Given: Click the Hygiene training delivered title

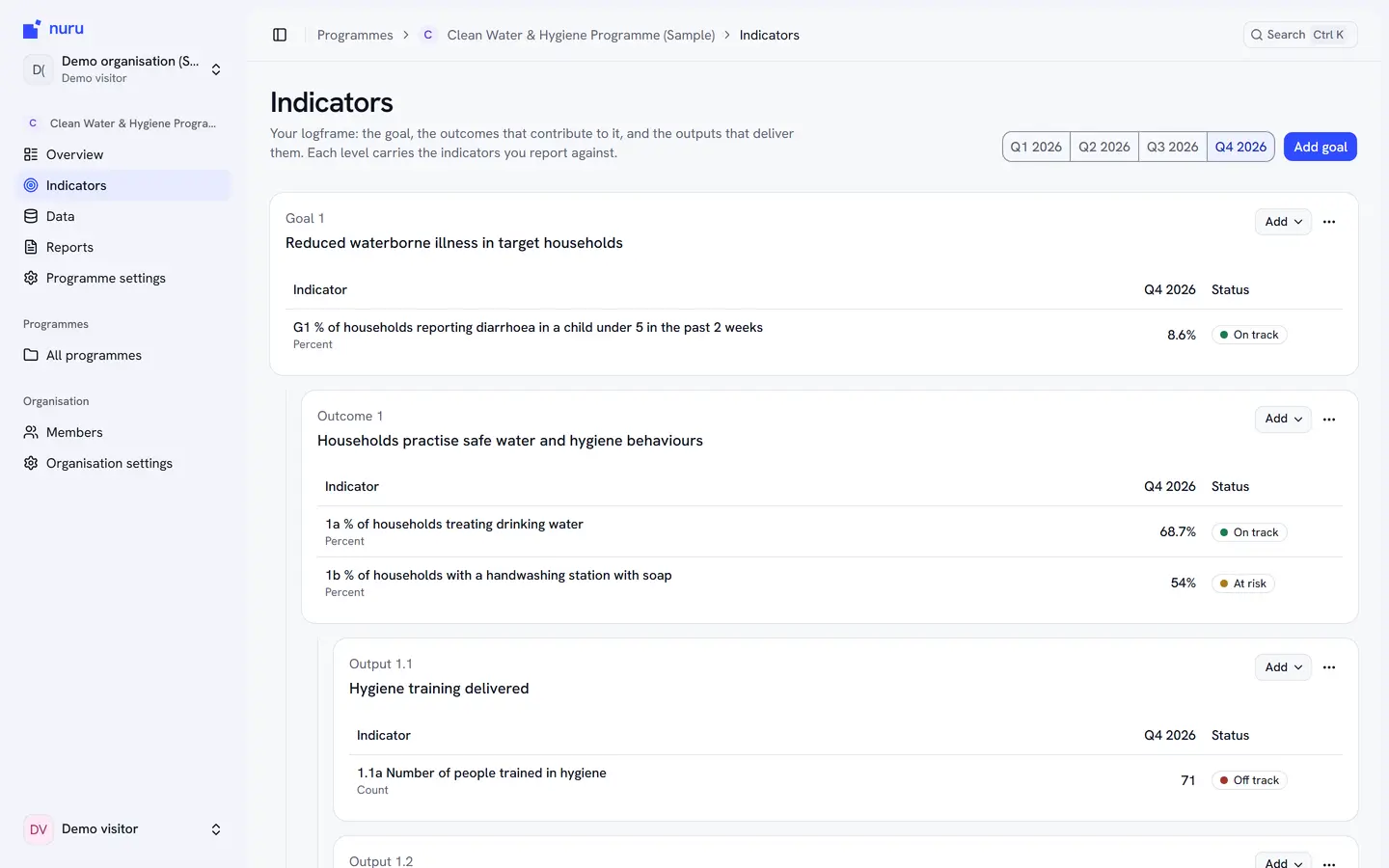Looking at the screenshot, I should click(439, 689).
